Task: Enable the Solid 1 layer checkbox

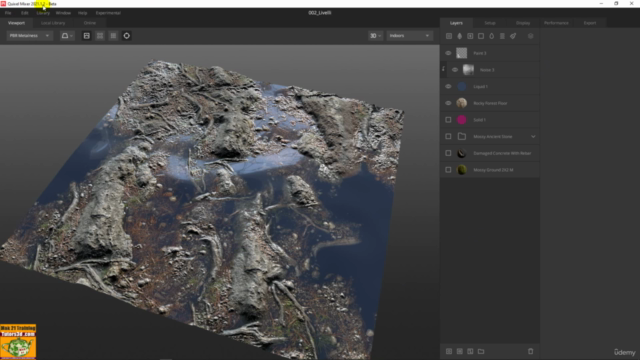Action: coord(448,120)
